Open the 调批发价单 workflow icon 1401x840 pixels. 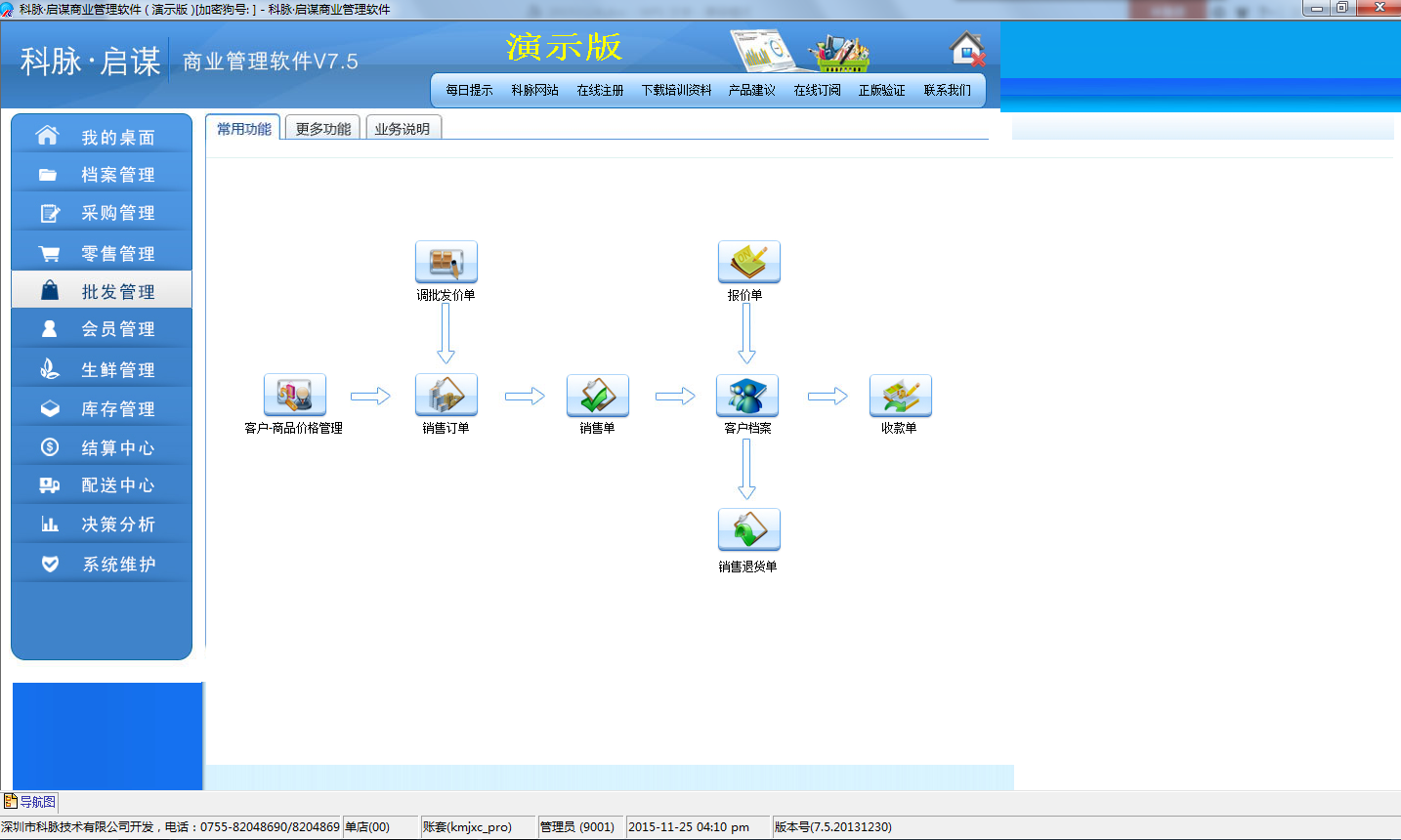click(446, 262)
